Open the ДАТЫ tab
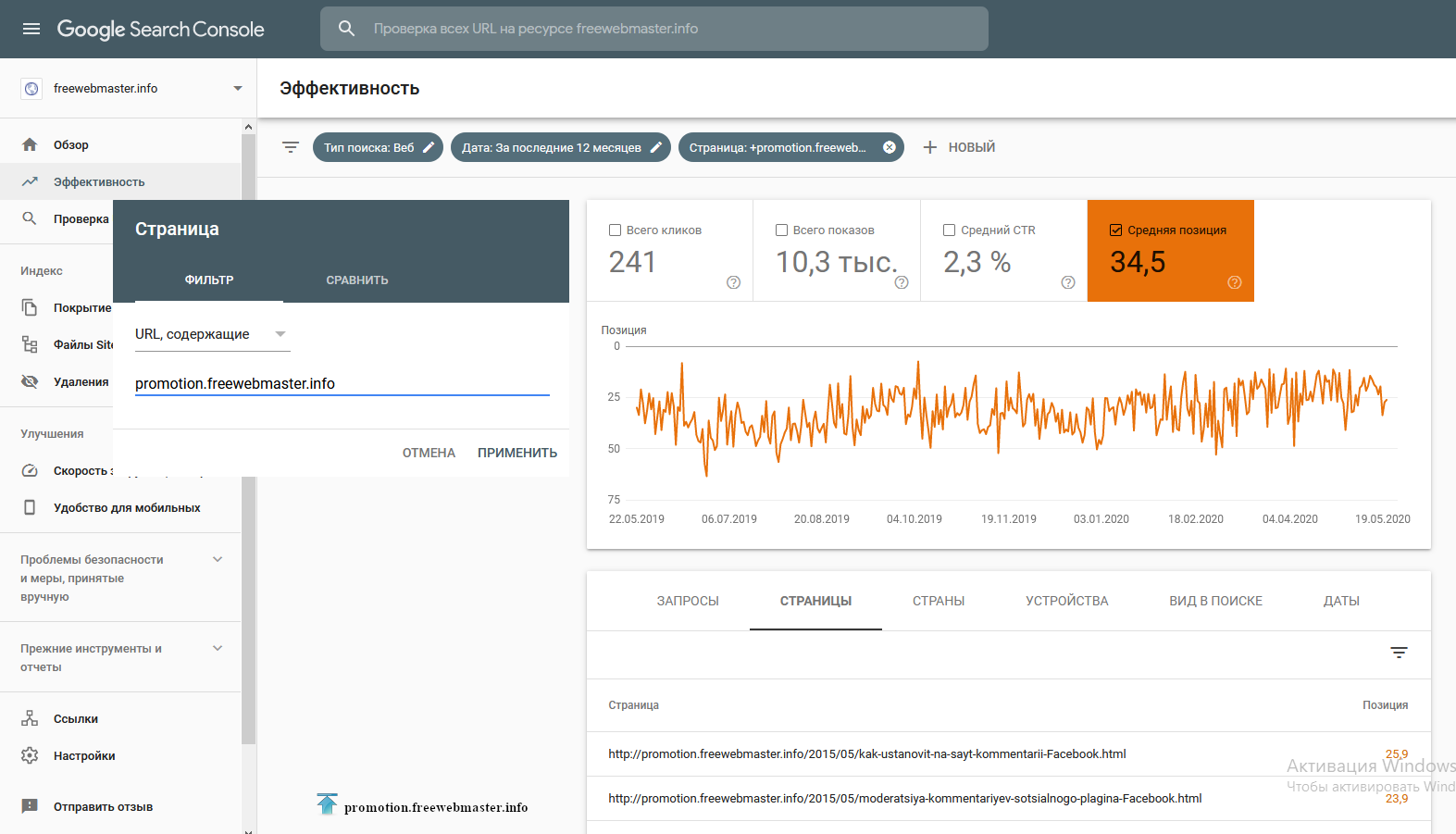1456x834 pixels. point(1341,601)
